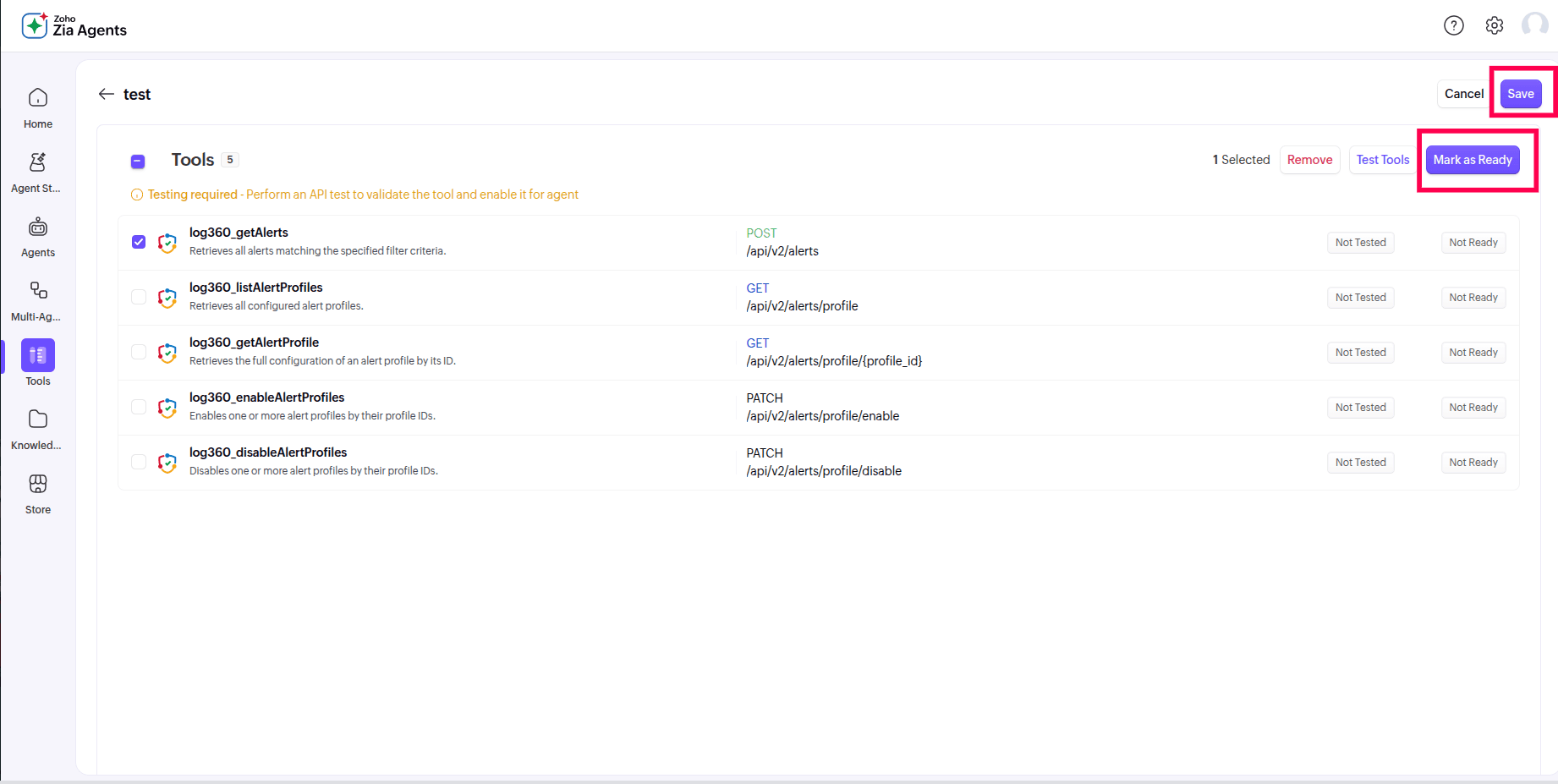
Task: Click the log360_getAlerts tool icon
Action: (x=167, y=243)
